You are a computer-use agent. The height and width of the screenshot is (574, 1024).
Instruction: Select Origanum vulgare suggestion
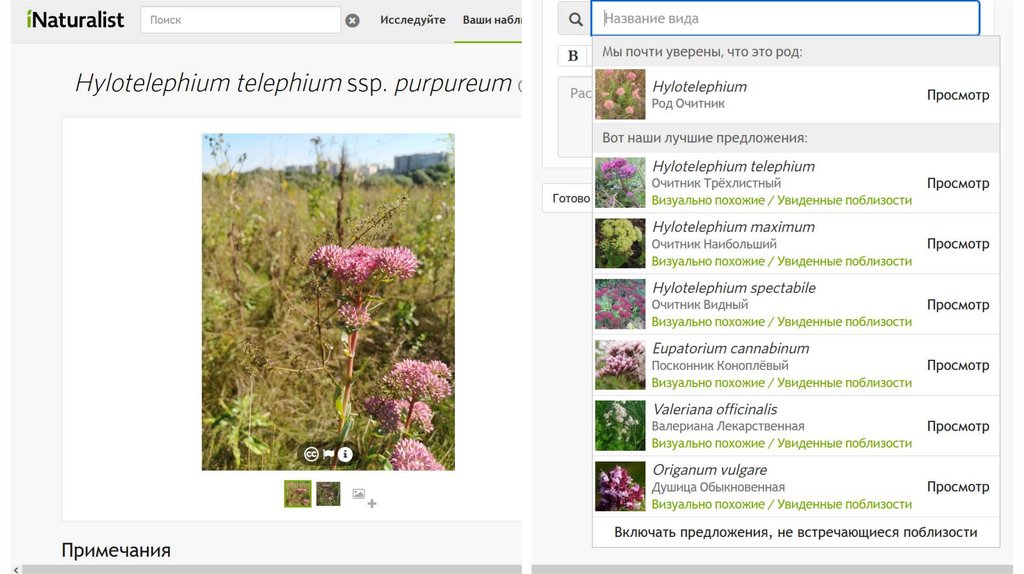pyautogui.click(x=796, y=486)
